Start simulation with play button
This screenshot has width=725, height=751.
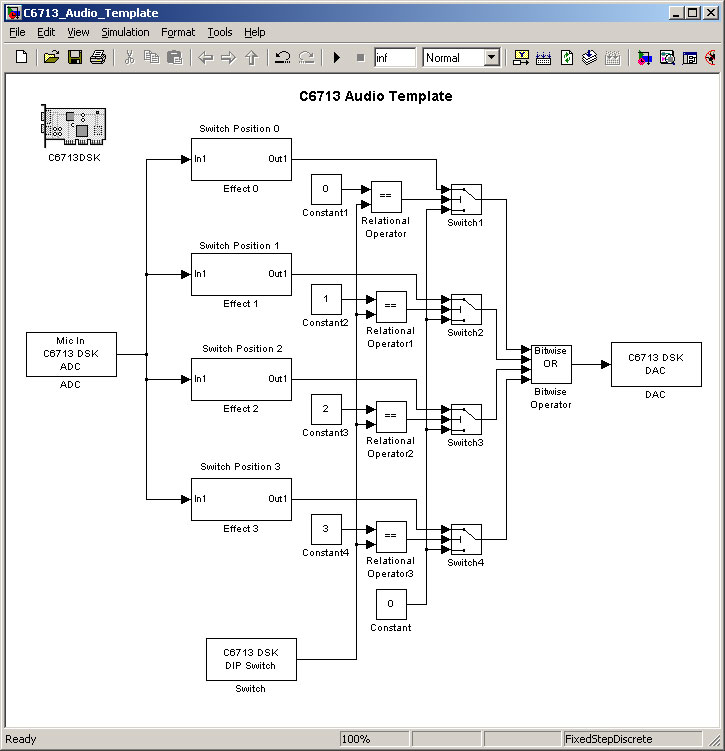click(337, 57)
